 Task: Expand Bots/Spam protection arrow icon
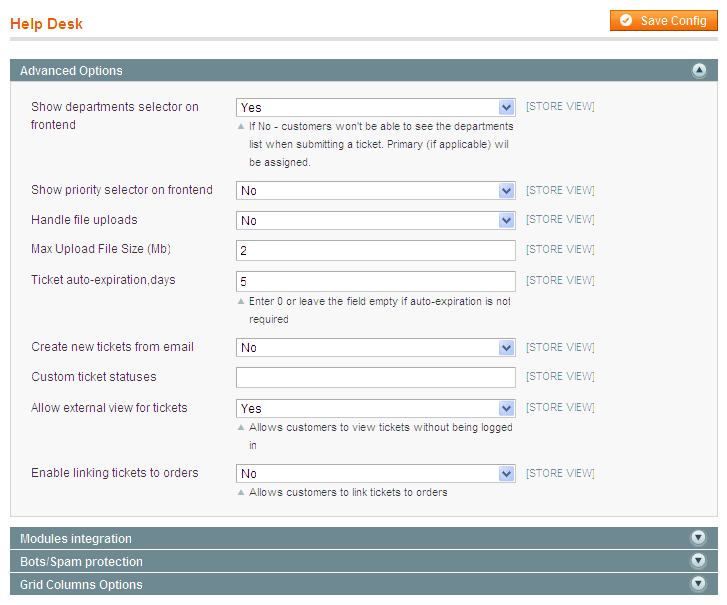click(x=698, y=560)
